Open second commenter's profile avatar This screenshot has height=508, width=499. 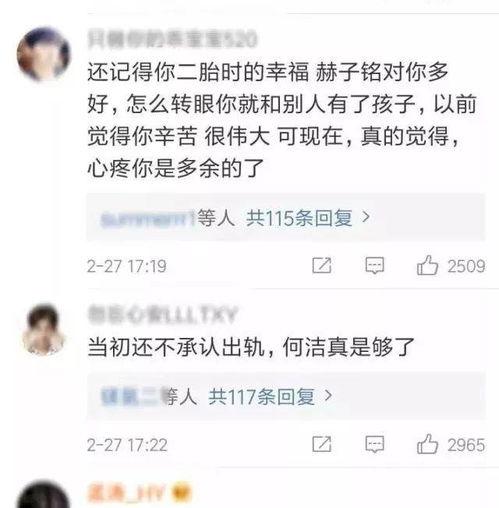point(44,329)
